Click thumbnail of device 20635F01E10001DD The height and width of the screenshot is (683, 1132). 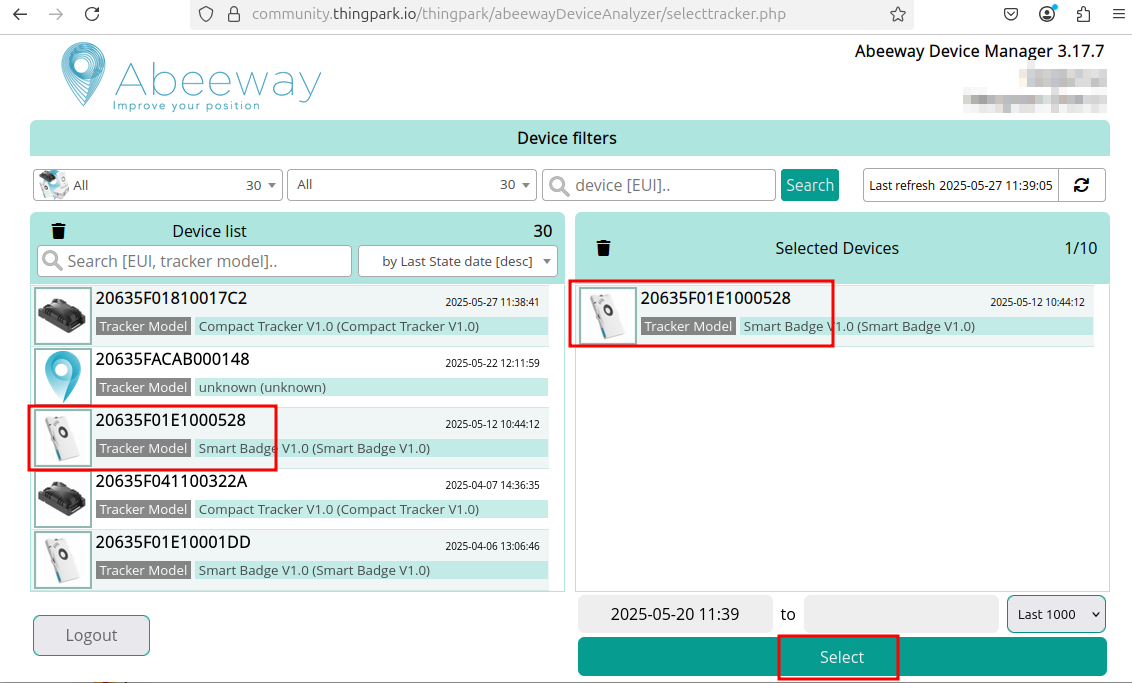(63, 560)
